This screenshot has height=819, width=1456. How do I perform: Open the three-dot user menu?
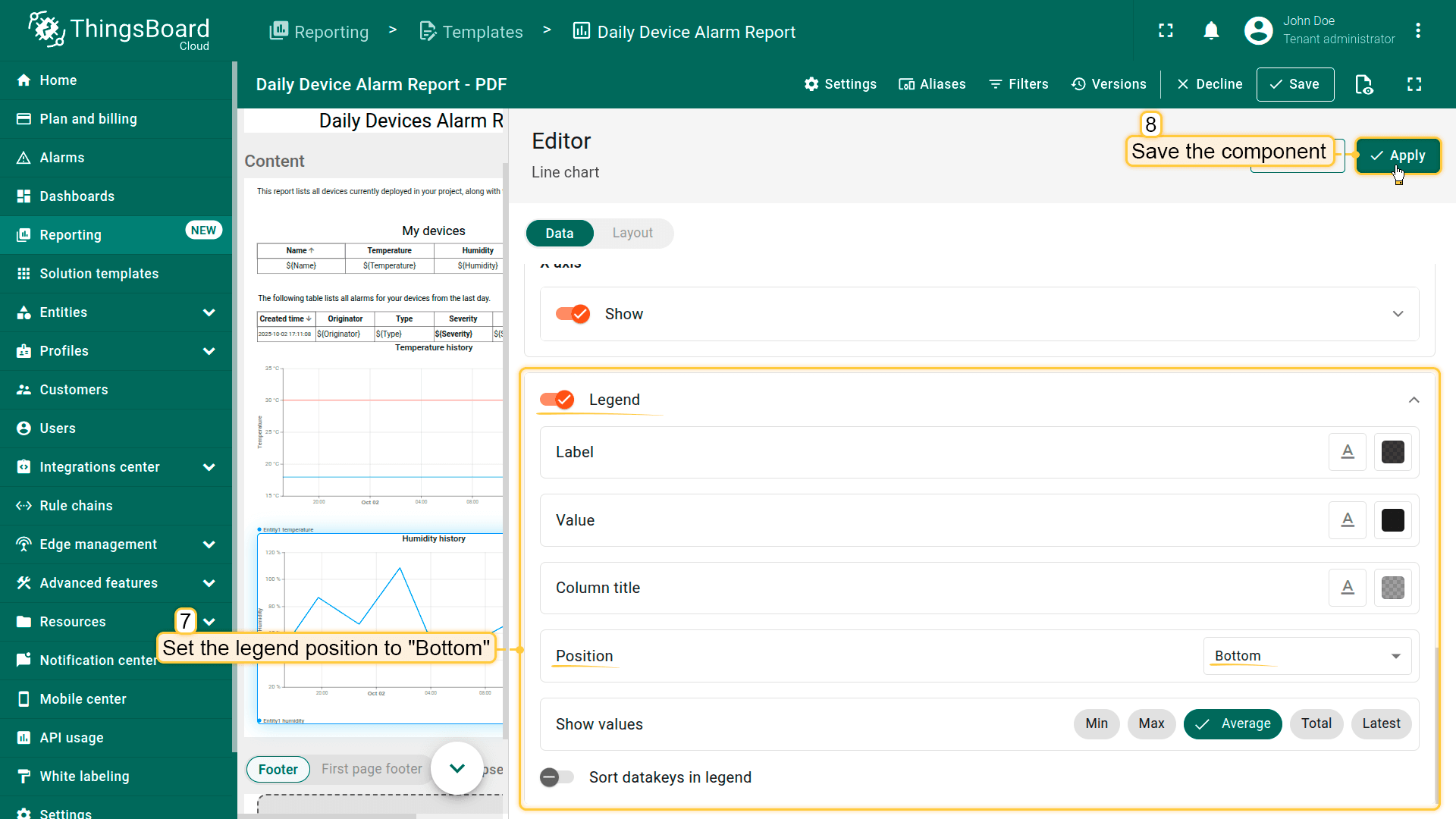pyautogui.click(x=1417, y=31)
